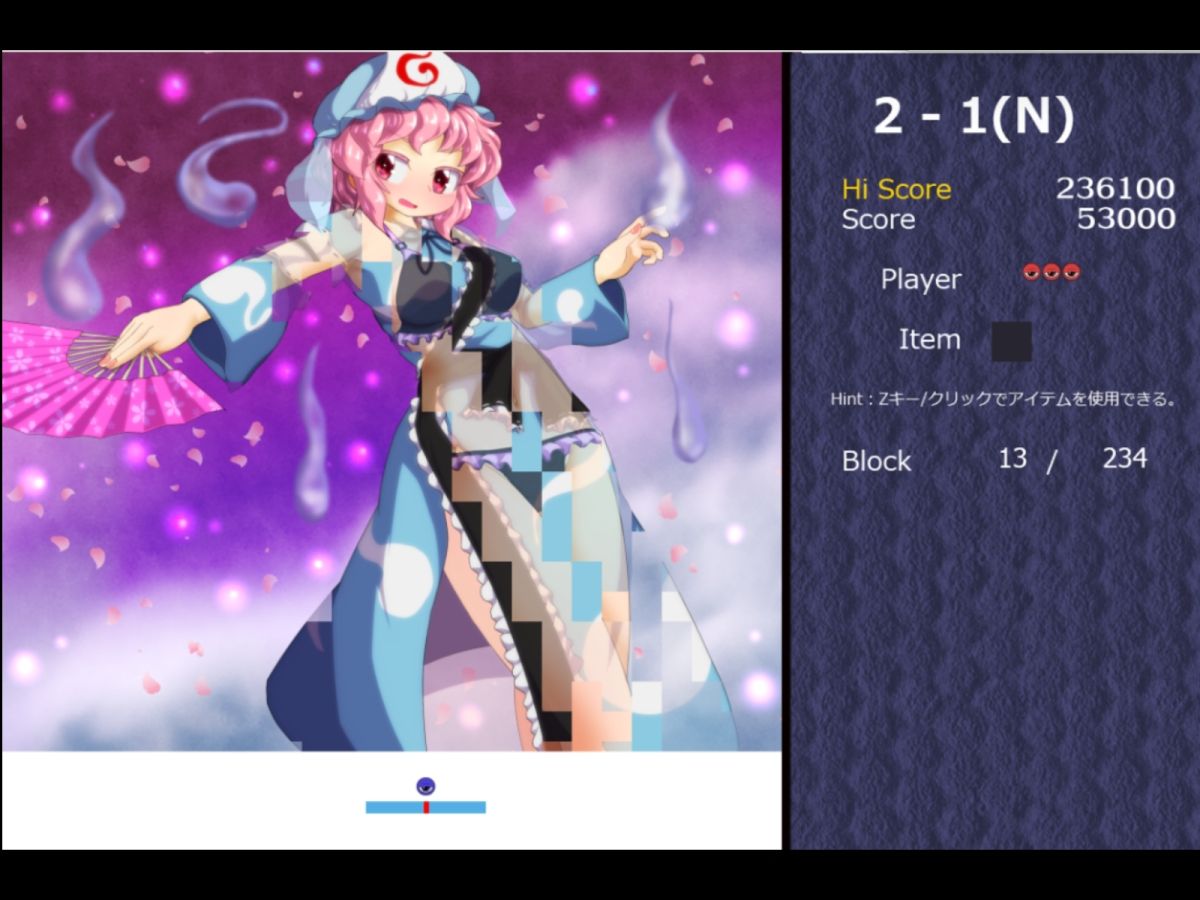Click the last red player life icon

coord(1071,272)
